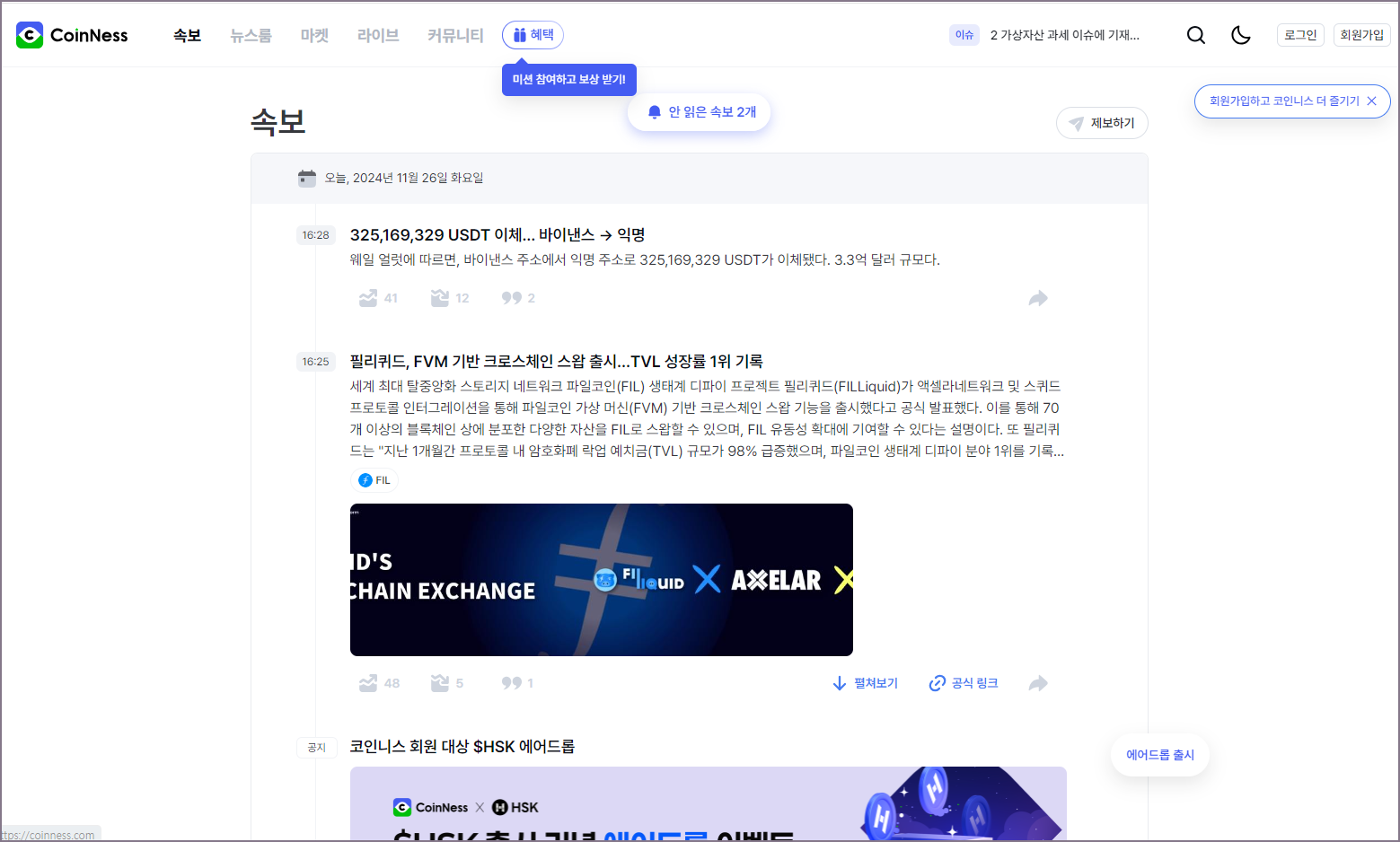Open the USDT transfer headline link
This screenshot has width=1400, height=842.
[497, 234]
